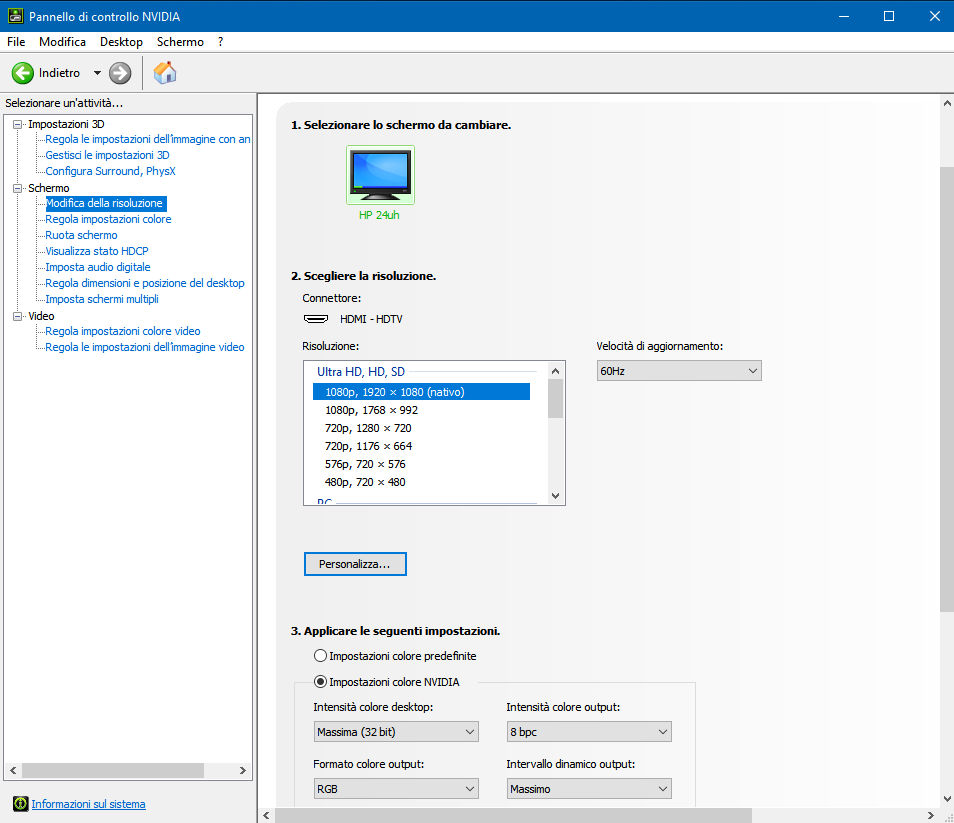The height and width of the screenshot is (823, 954).
Task: Open the Intensità colore desktop dropdown
Action: [396, 732]
